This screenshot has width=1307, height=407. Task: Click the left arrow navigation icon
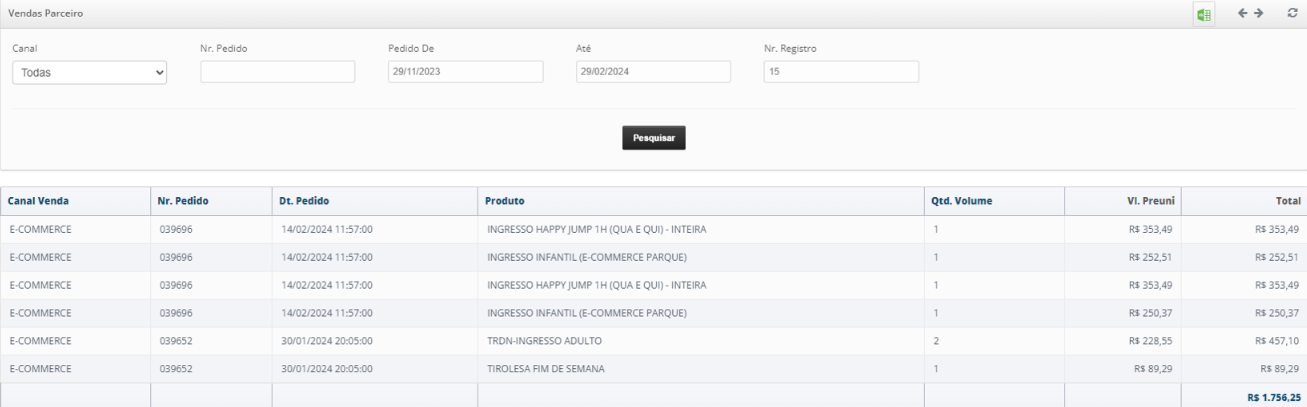[1243, 13]
